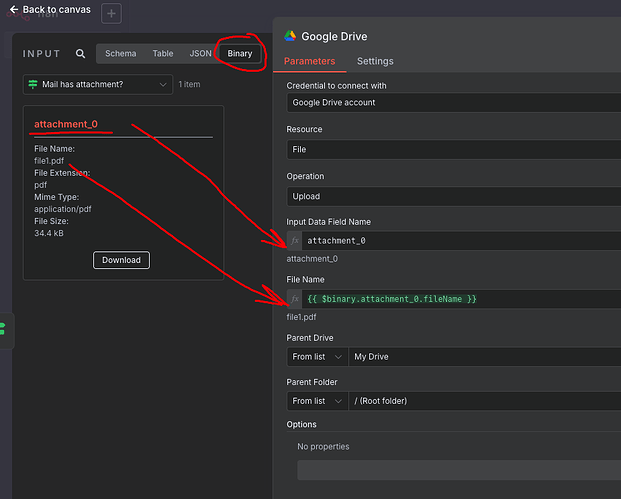Change Parent Drive From list mode
Screen dimensions: 621x499
[x=317, y=357]
